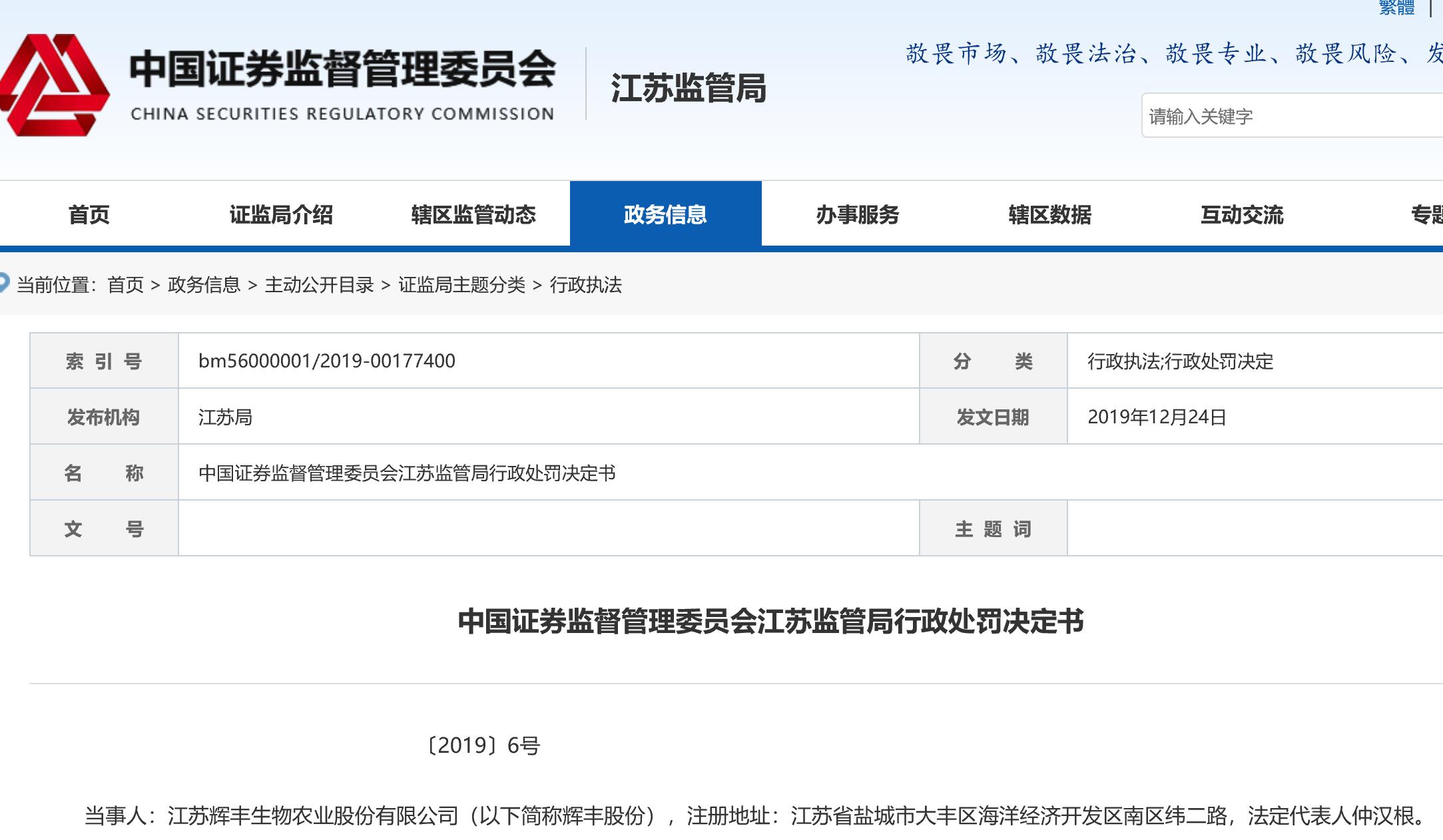Open the 辖区数据 navigation item
Viewport: 1443px width, 840px height.
point(1050,215)
